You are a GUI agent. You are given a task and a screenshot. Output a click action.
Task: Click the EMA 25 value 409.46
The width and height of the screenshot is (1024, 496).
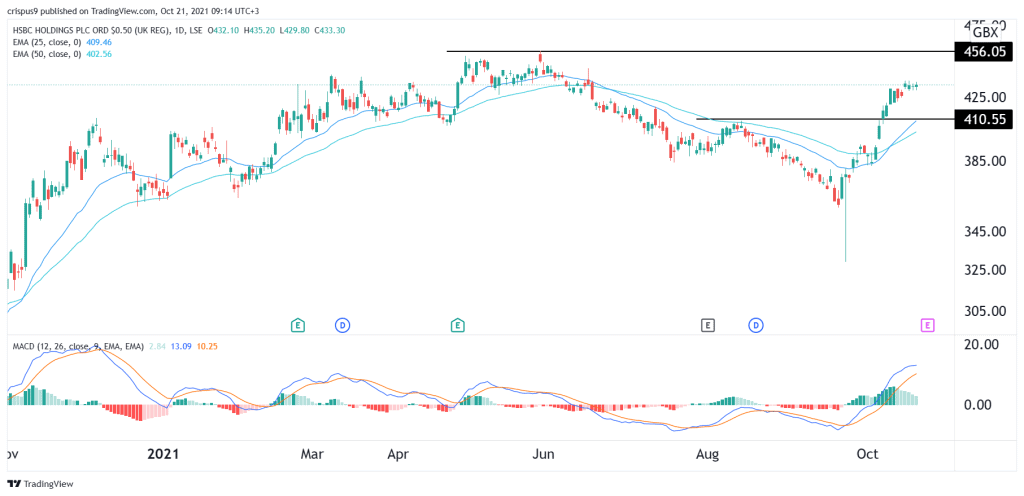pyautogui.click(x=99, y=43)
